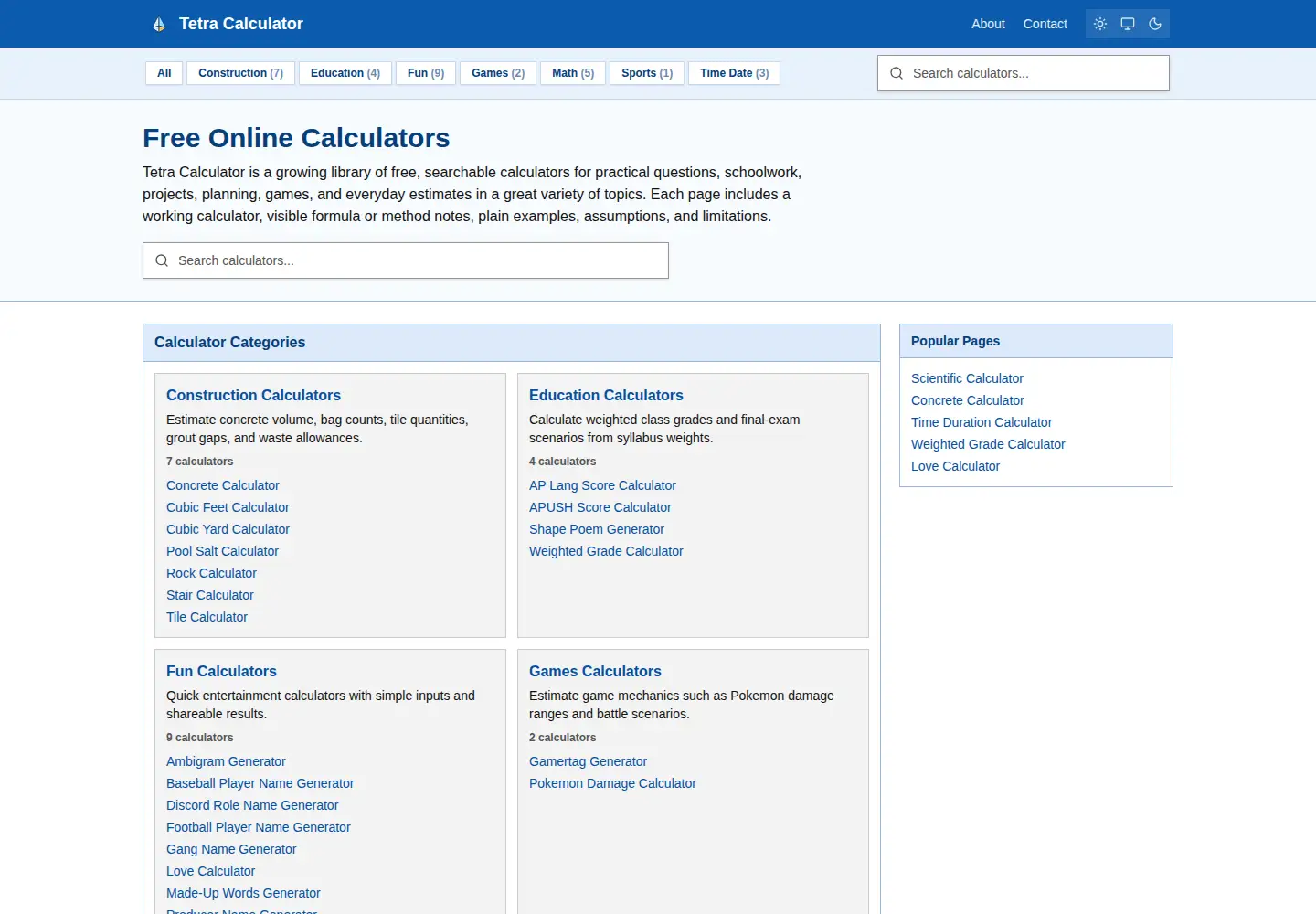Click the main search magnifier icon

click(x=162, y=260)
